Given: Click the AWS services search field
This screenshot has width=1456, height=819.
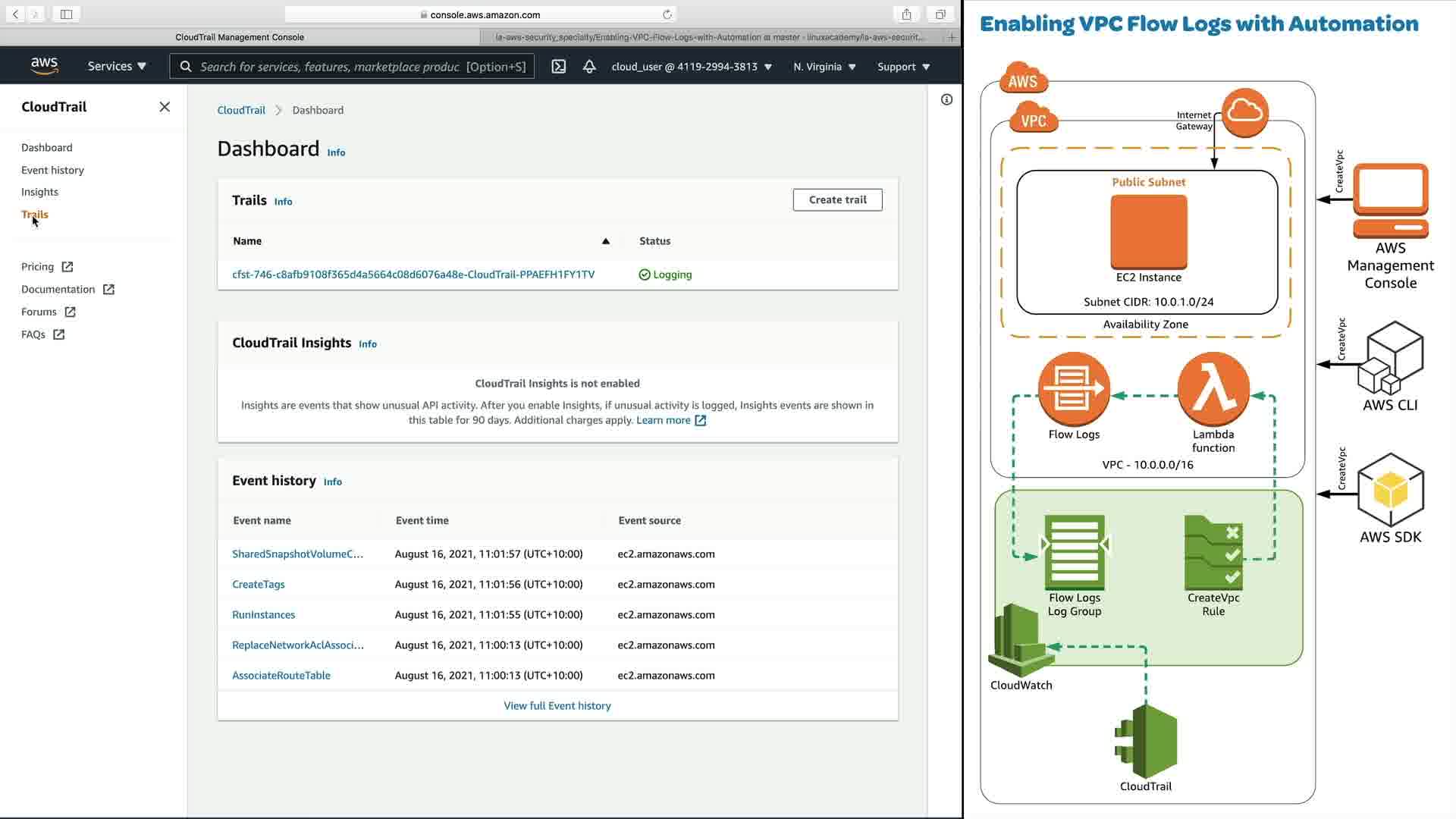Looking at the screenshot, I should point(353,67).
